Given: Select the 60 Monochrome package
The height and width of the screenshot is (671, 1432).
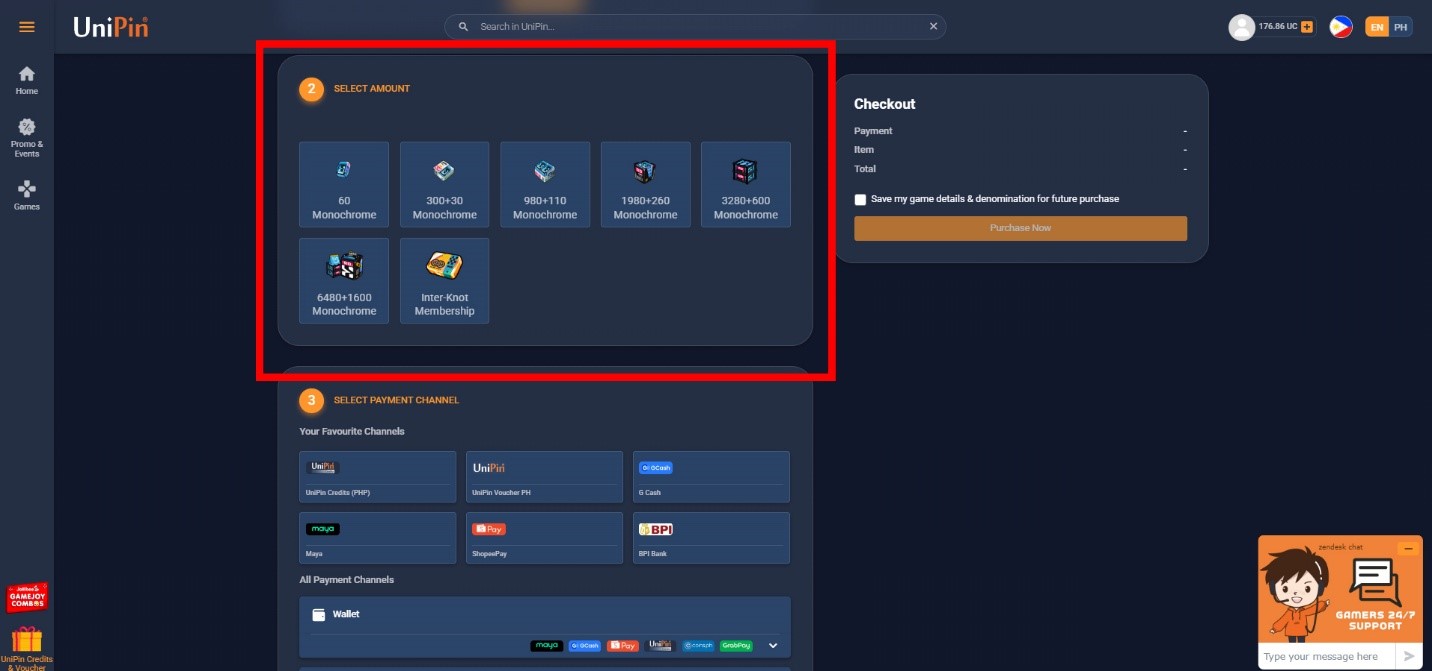Looking at the screenshot, I should [x=344, y=184].
